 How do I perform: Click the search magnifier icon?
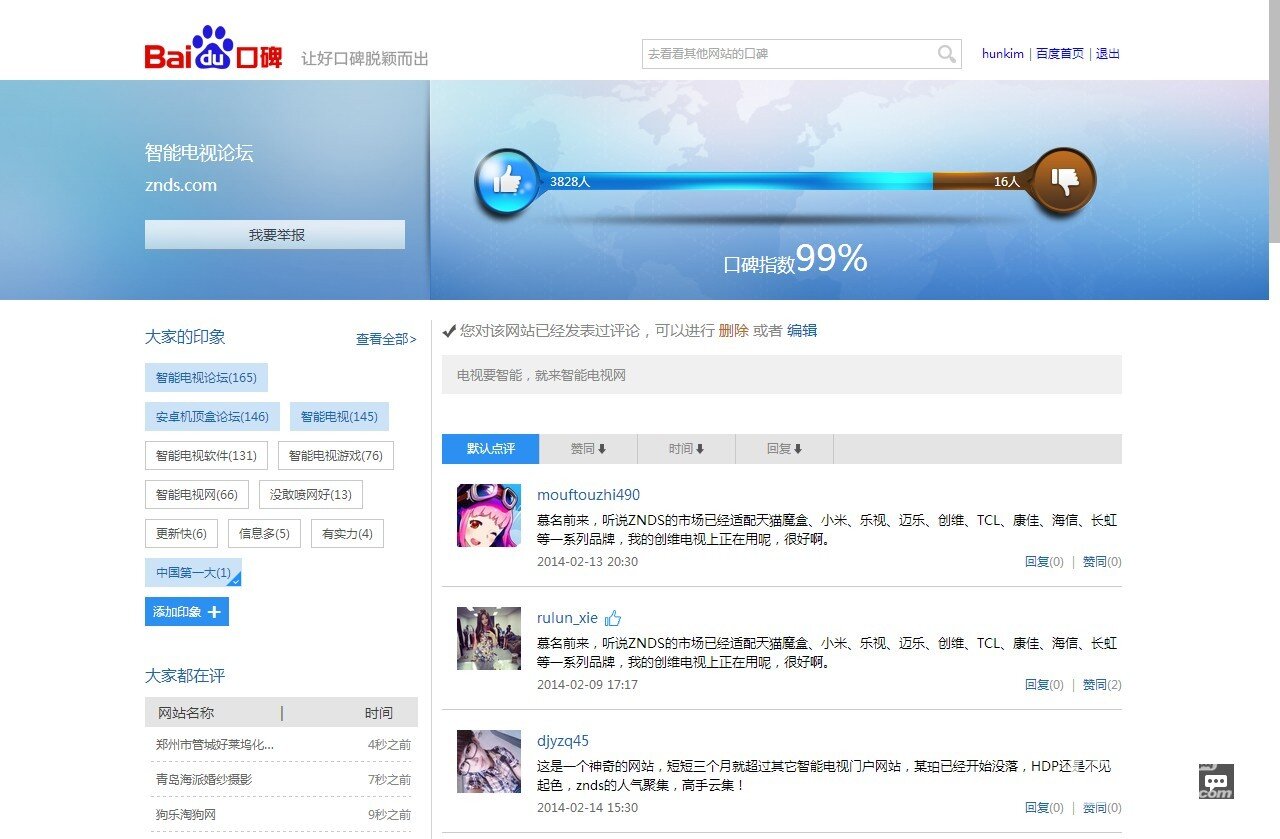(x=946, y=54)
